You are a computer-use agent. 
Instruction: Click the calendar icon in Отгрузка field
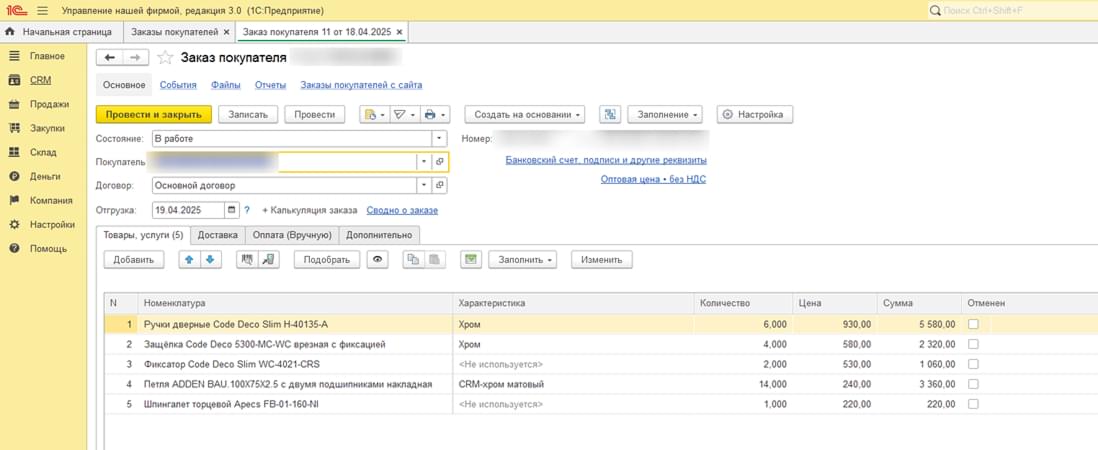tap(232, 210)
